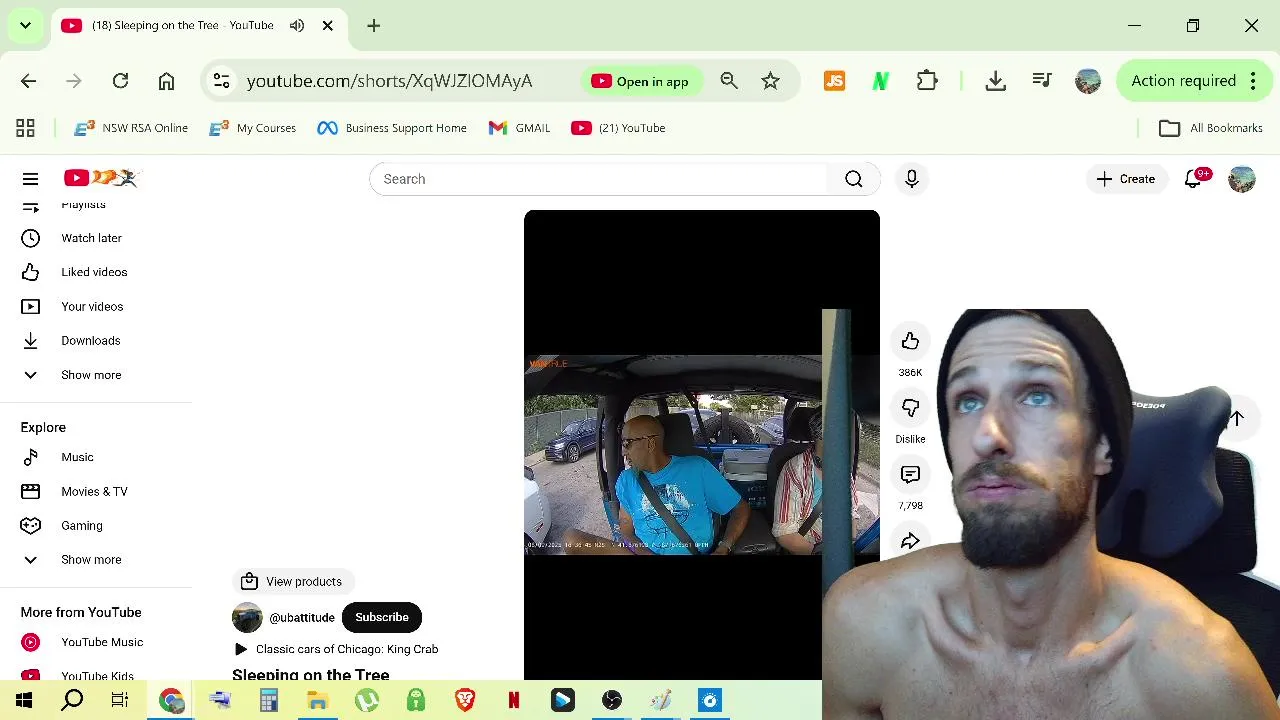Click the Action required button
The image size is (1280, 720).
point(1195,81)
